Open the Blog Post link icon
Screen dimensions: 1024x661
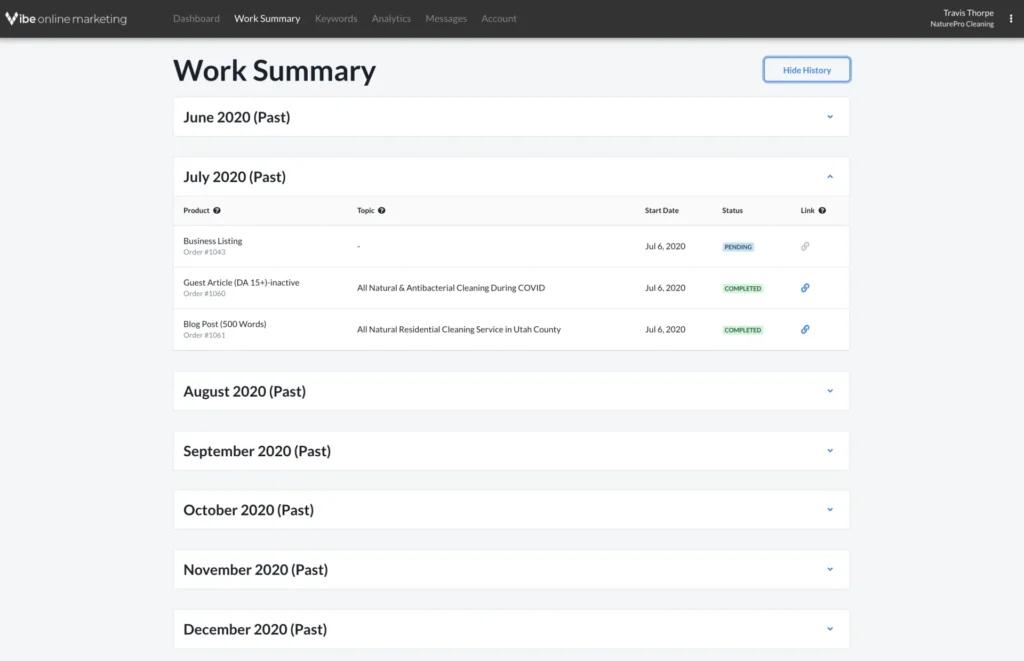click(805, 329)
